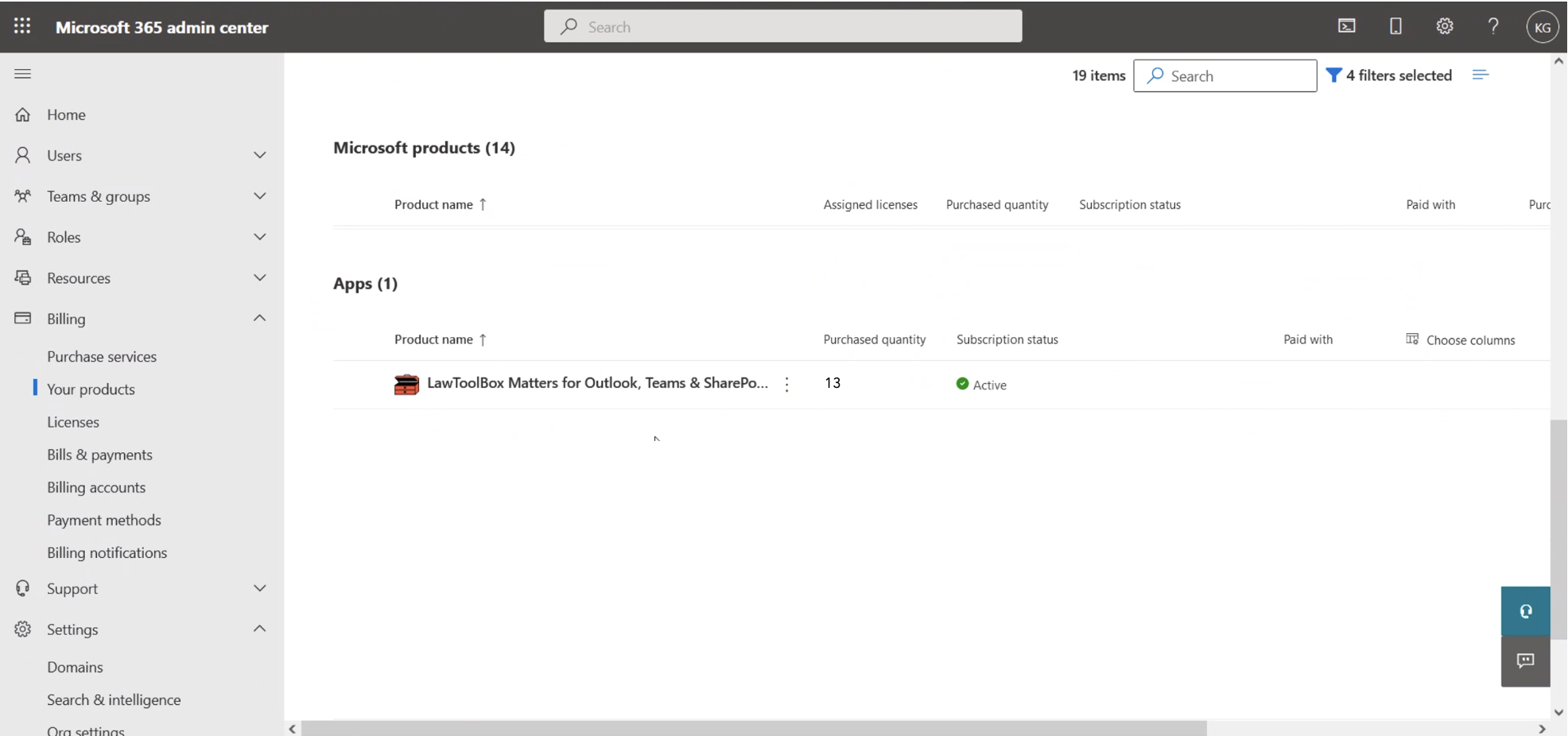This screenshot has height=736, width=1568.
Task: Open the view options lines icon
Action: click(x=1480, y=75)
